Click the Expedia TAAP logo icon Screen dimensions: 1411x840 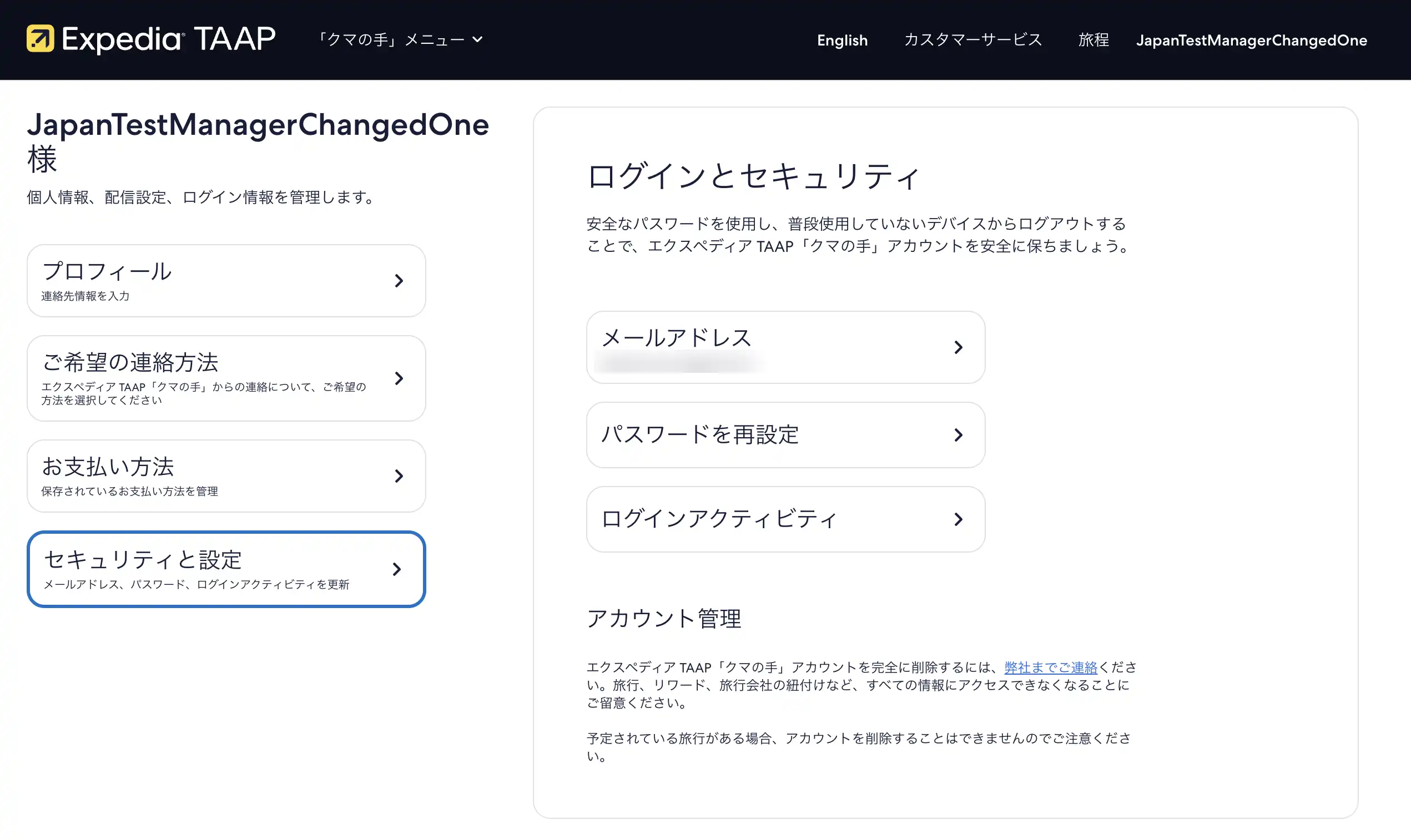[x=40, y=38]
